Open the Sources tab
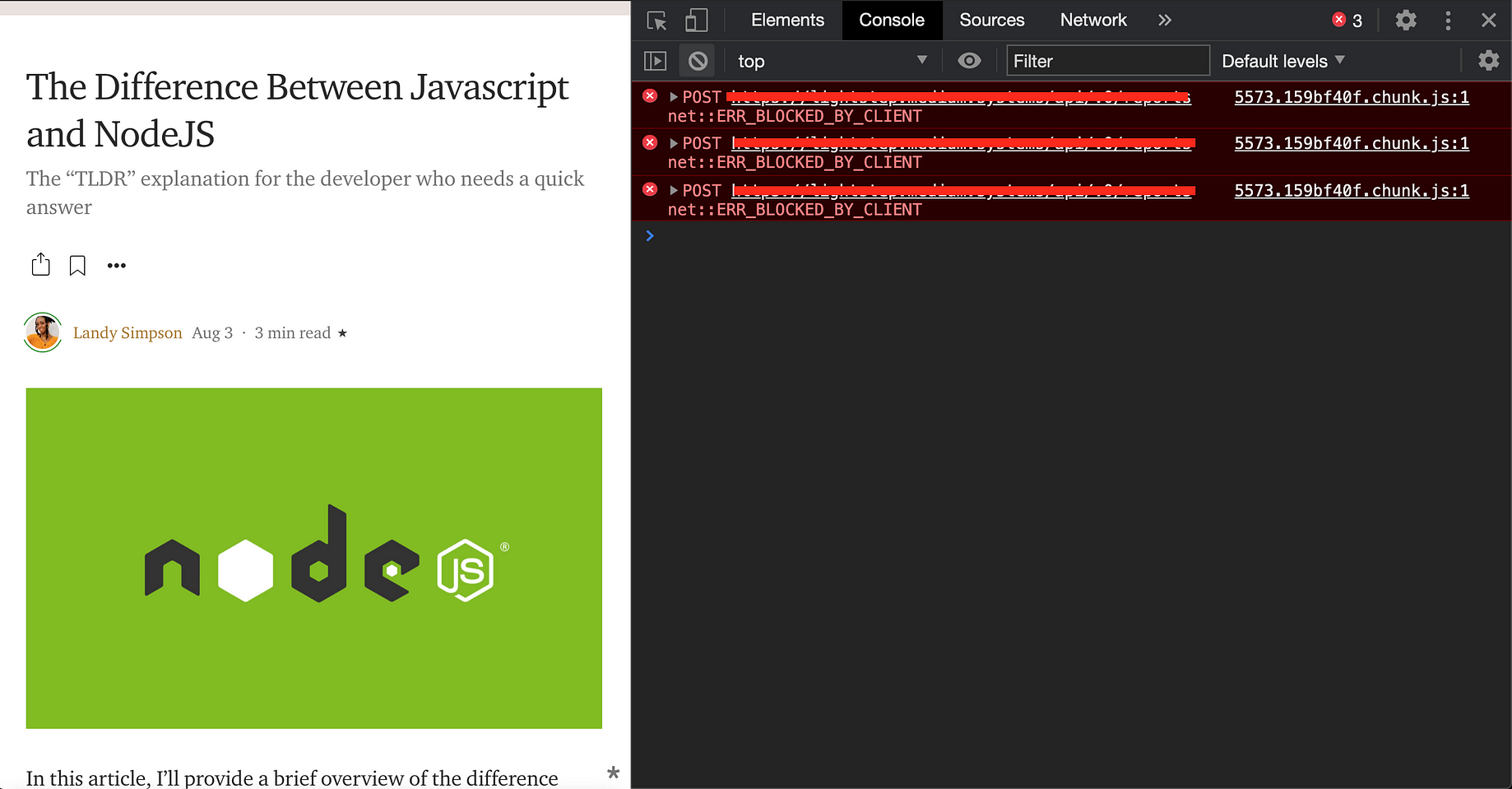The height and width of the screenshot is (789, 1512). coord(991,20)
